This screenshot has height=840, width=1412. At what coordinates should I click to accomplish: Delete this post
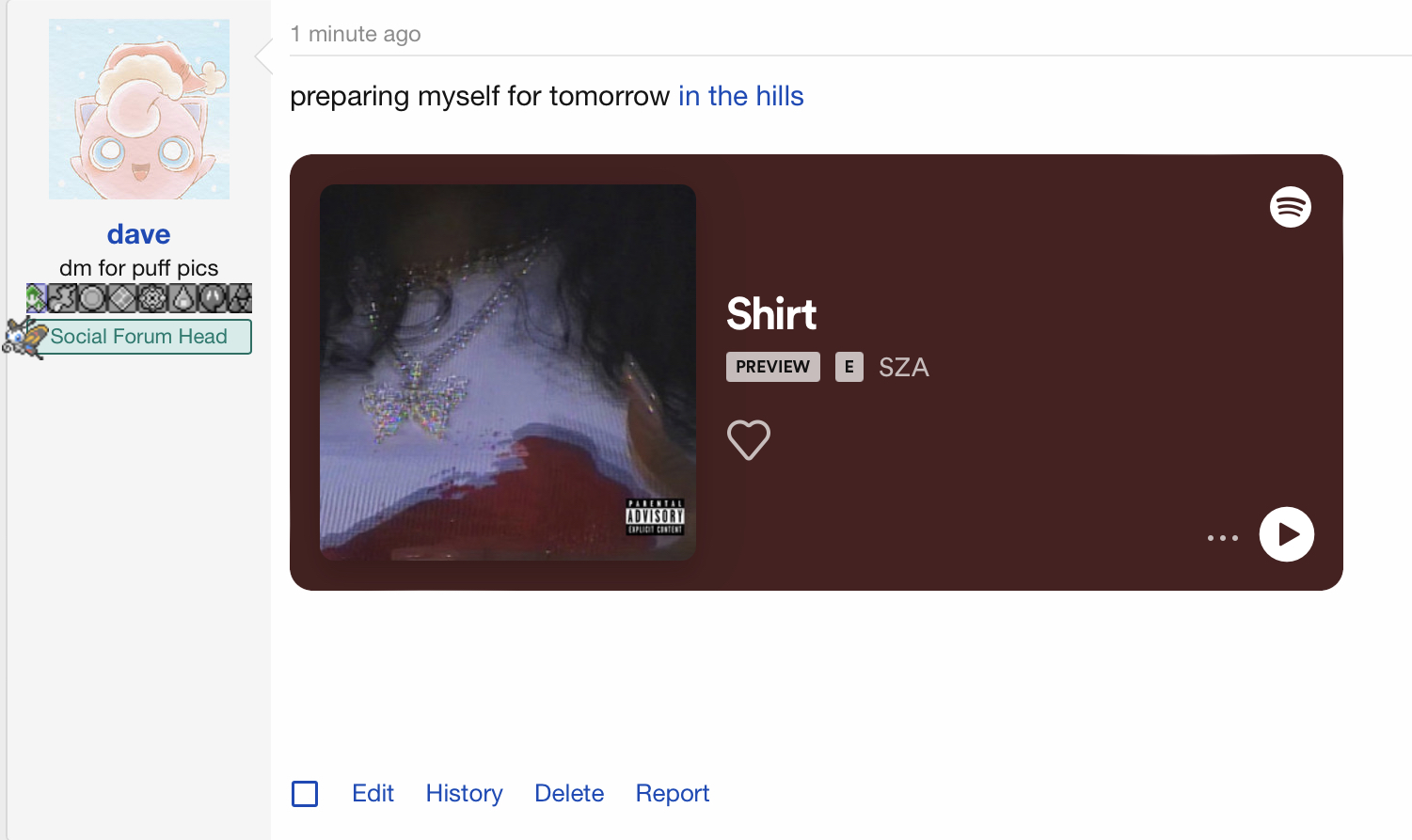(x=569, y=793)
